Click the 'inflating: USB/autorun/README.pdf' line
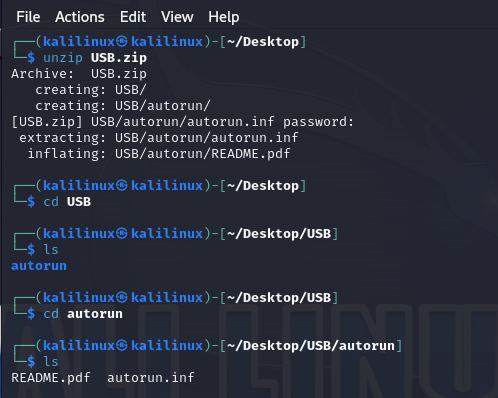The height and width of the screenshot is (398, 498). click(159, 154)
